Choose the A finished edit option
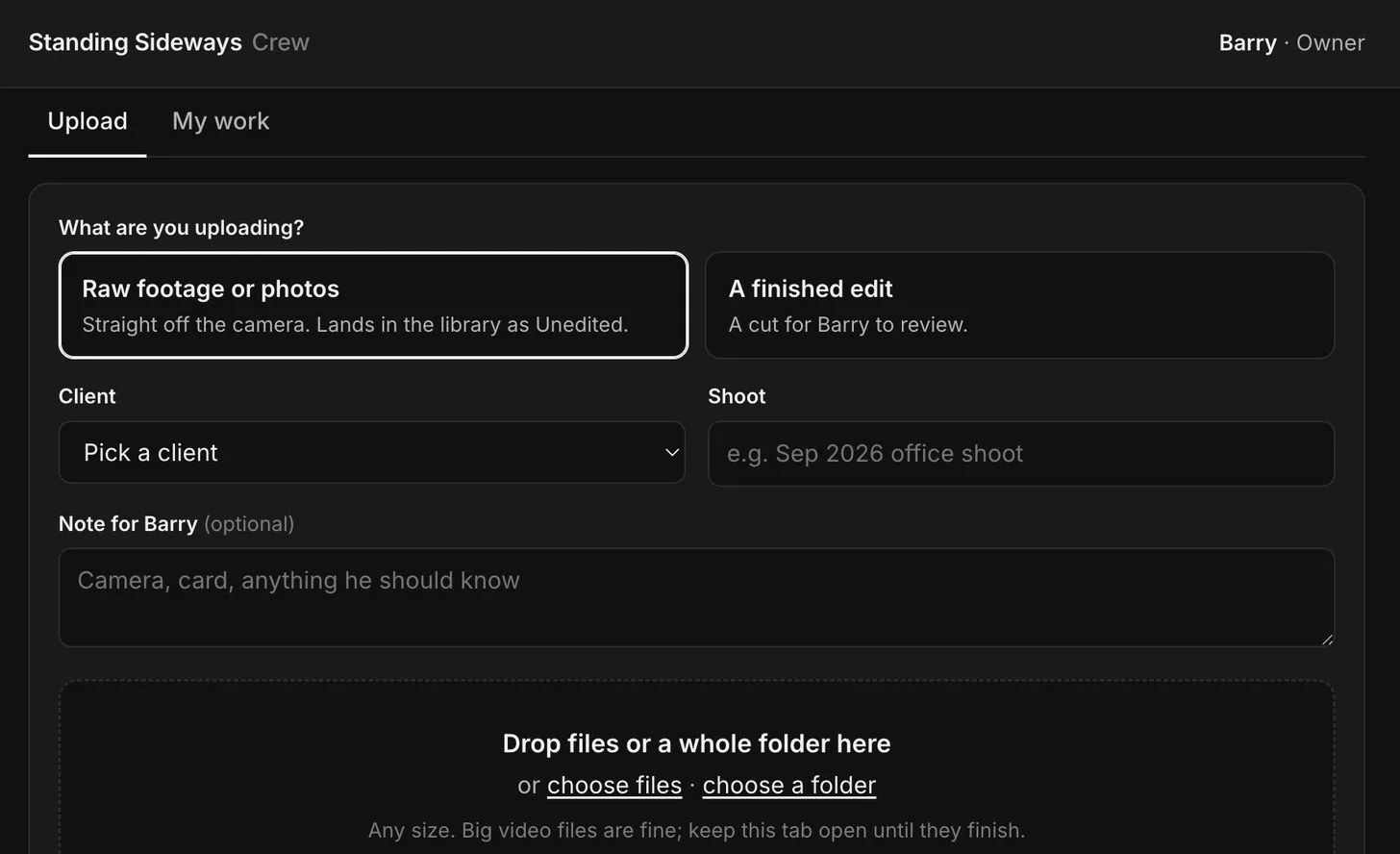 point(1020,305)
